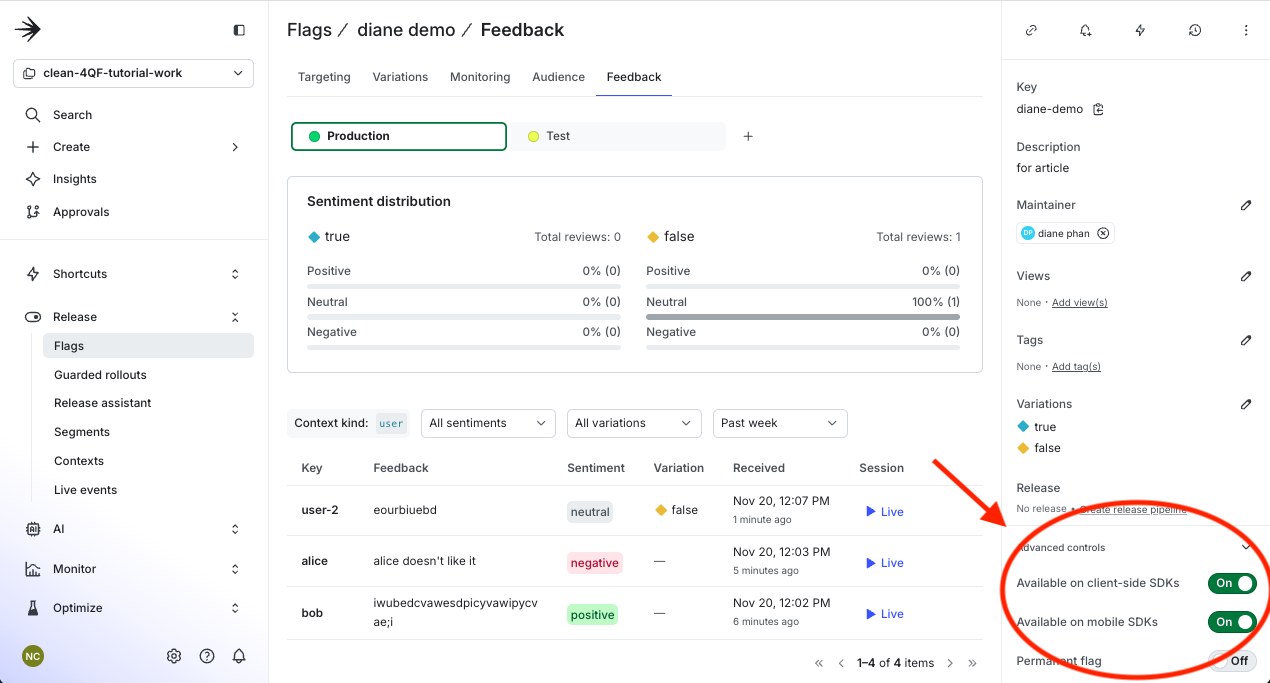Copy the flag link icon
The image size is (1270, 683).
(x=1031, y=30)
